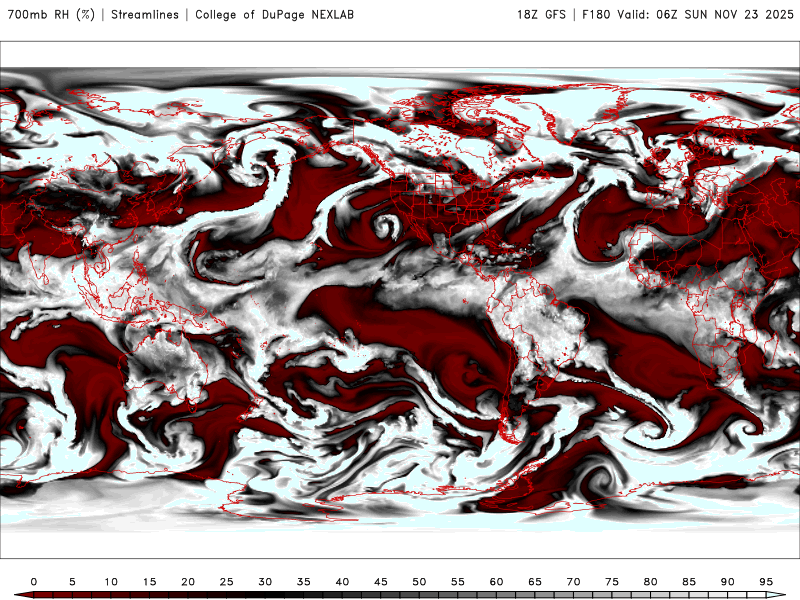Click the 55 value on the colorbar scale
The width and height of the screenshot is (800, 600).
[x=458, y=582]
